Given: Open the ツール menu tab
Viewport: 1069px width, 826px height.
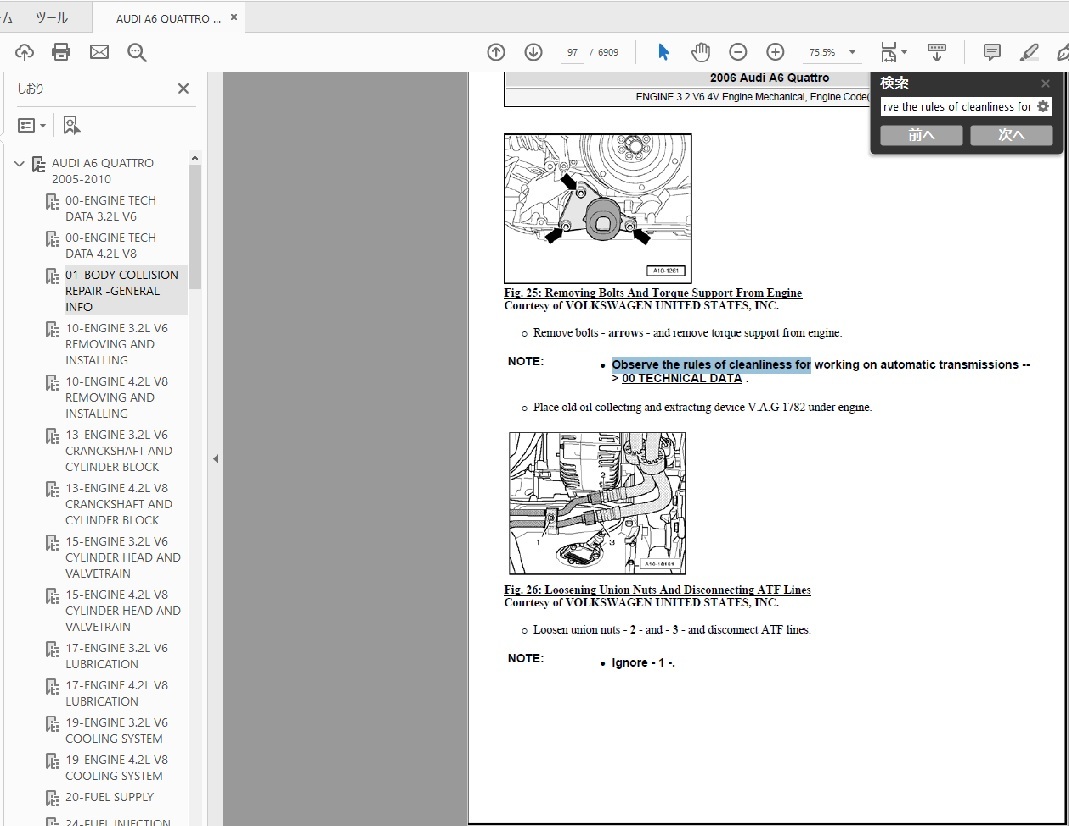Looking at the screenshot, I should [x=51, y=18].
